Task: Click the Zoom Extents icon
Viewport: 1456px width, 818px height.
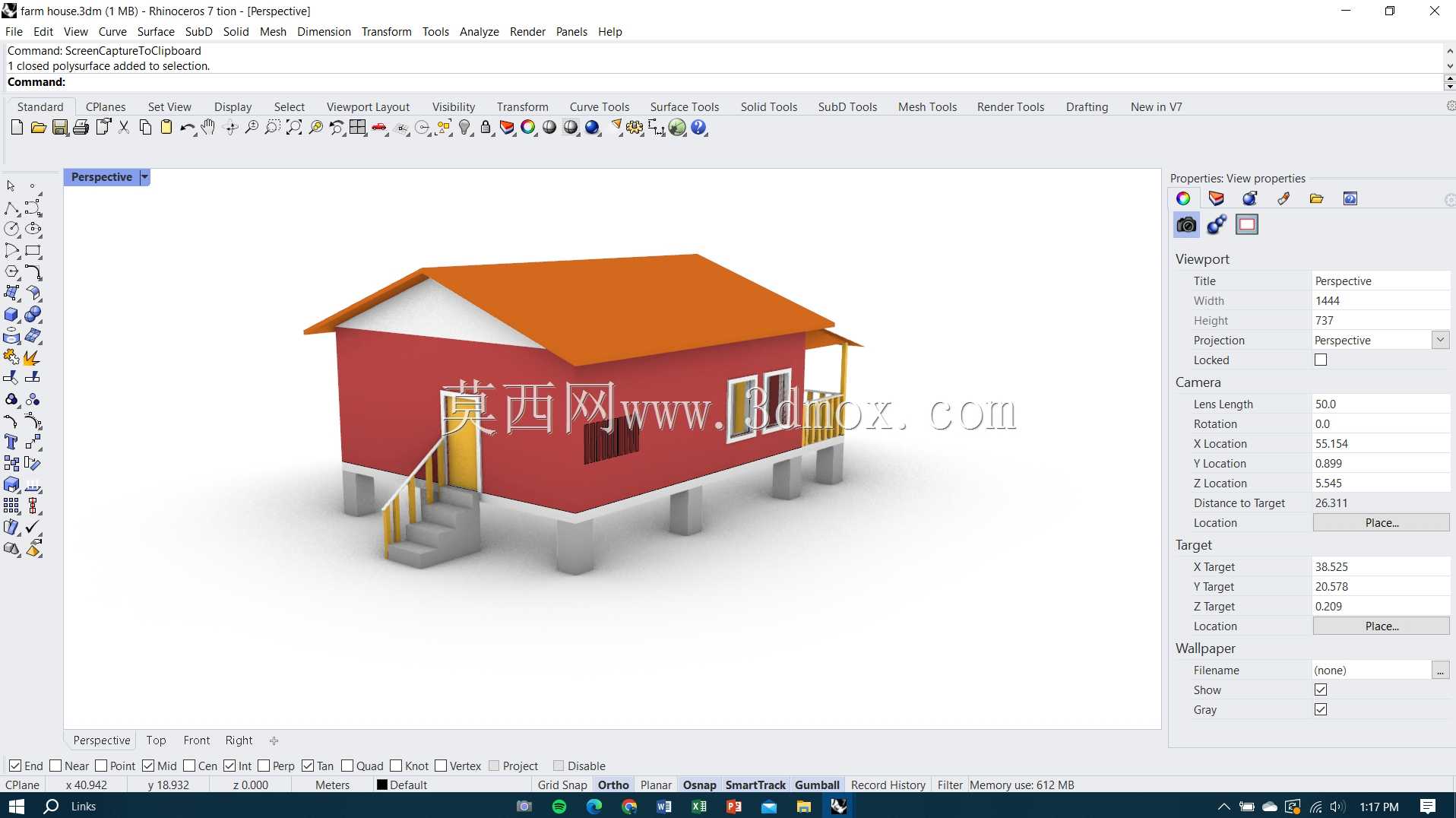Action: pos(294,128)
